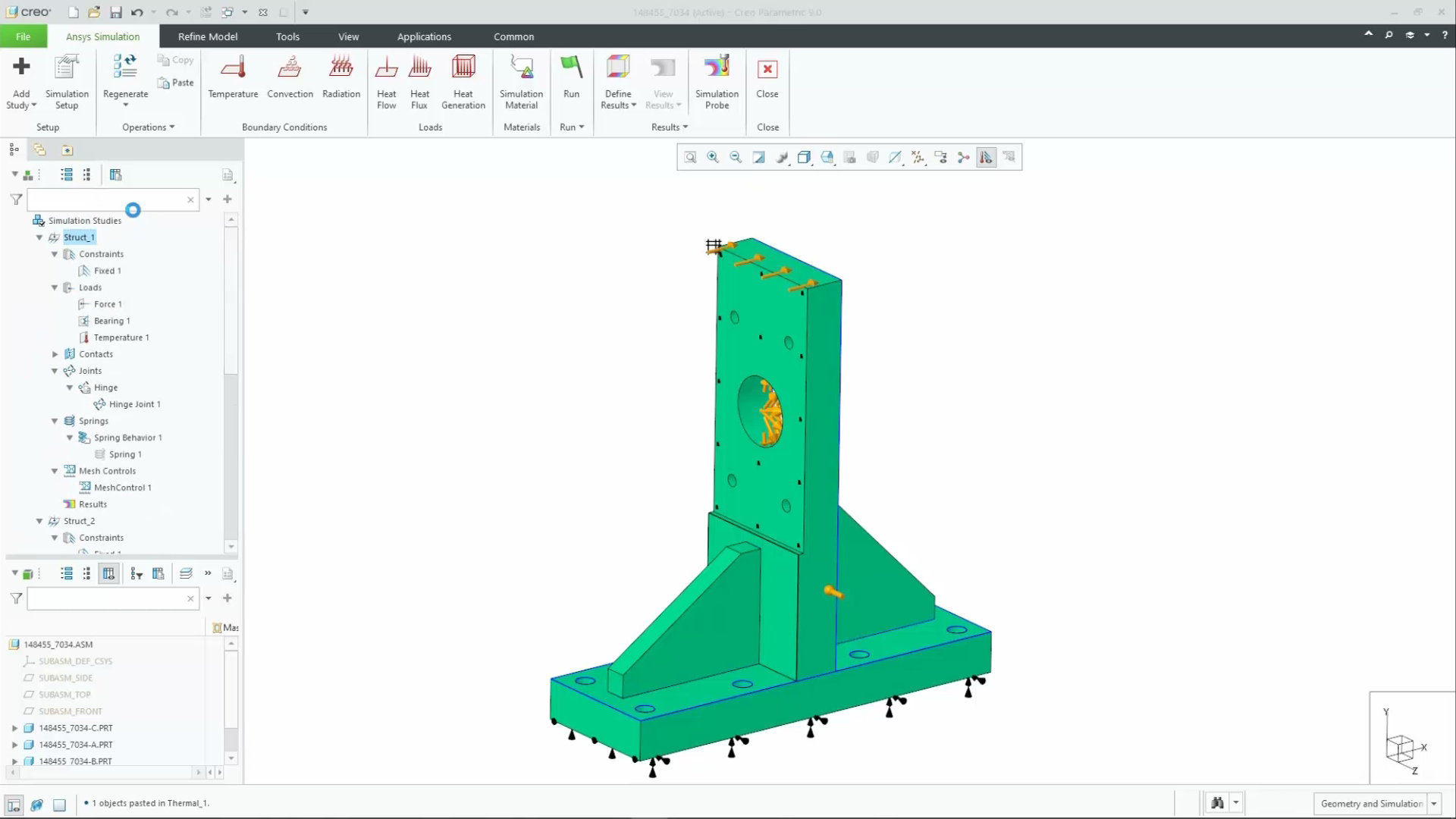Image resolution: width=1456 pixels, height=819 pixels.
Task: Select Hinge Joint 1
Action: pos(134,404)
